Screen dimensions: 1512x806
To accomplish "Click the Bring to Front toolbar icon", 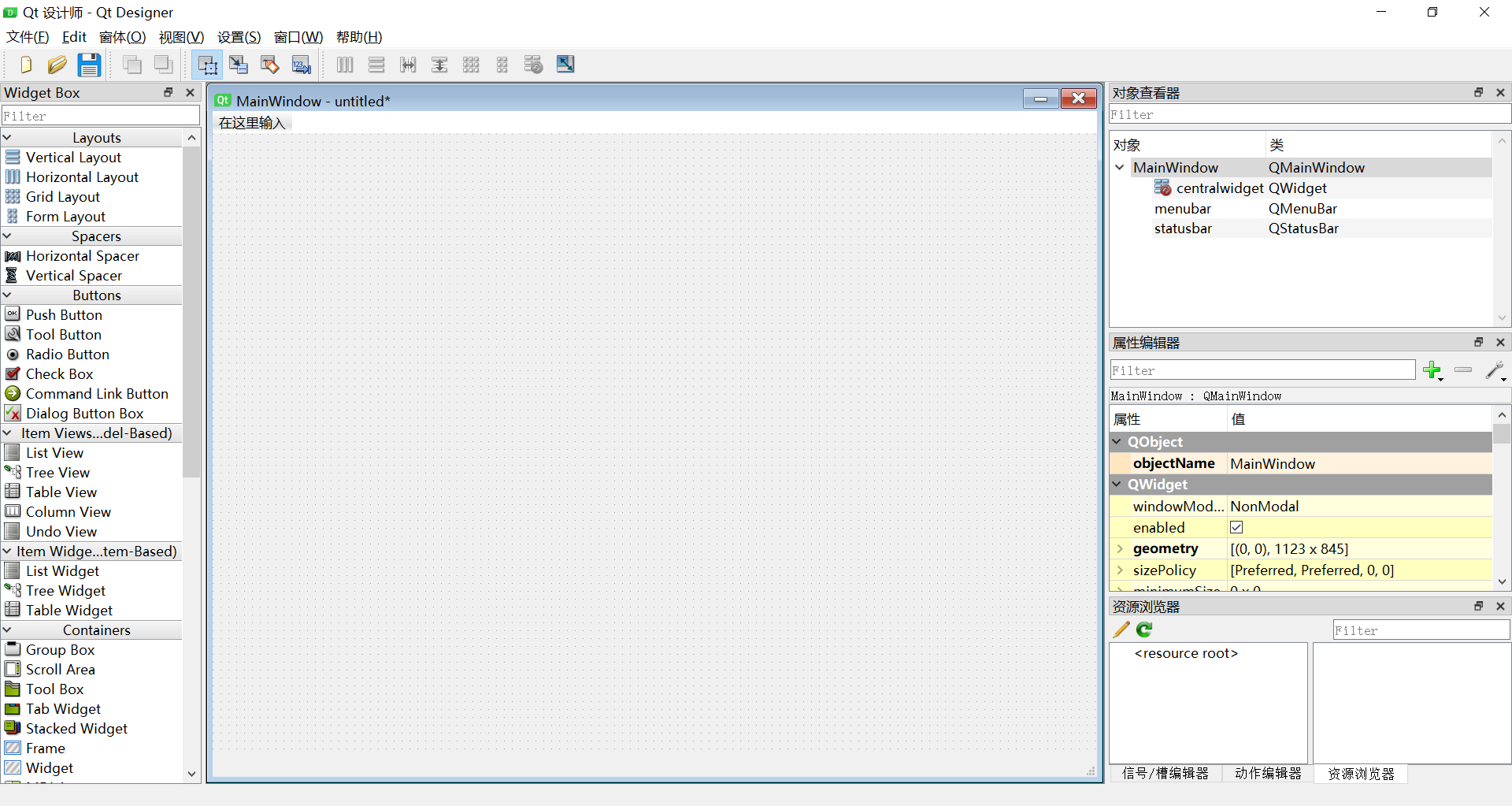I will [164, 65].
